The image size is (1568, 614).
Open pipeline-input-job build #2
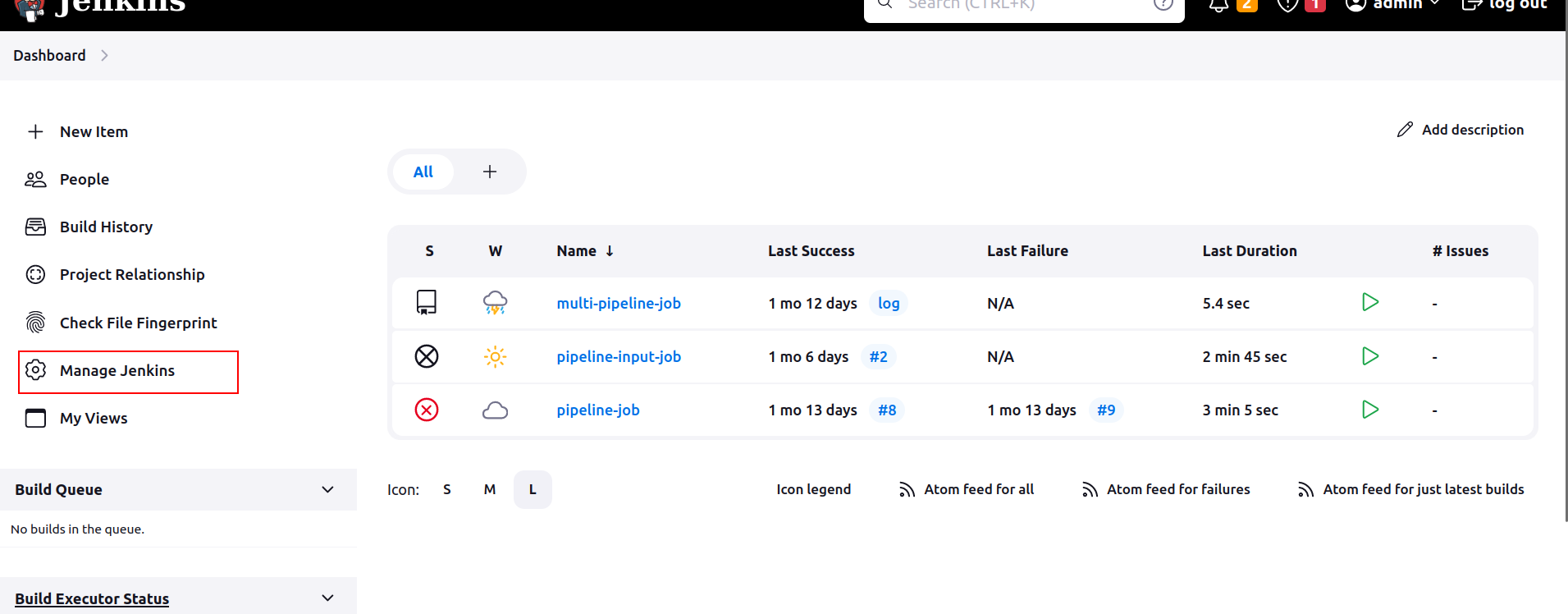(879, 356)
